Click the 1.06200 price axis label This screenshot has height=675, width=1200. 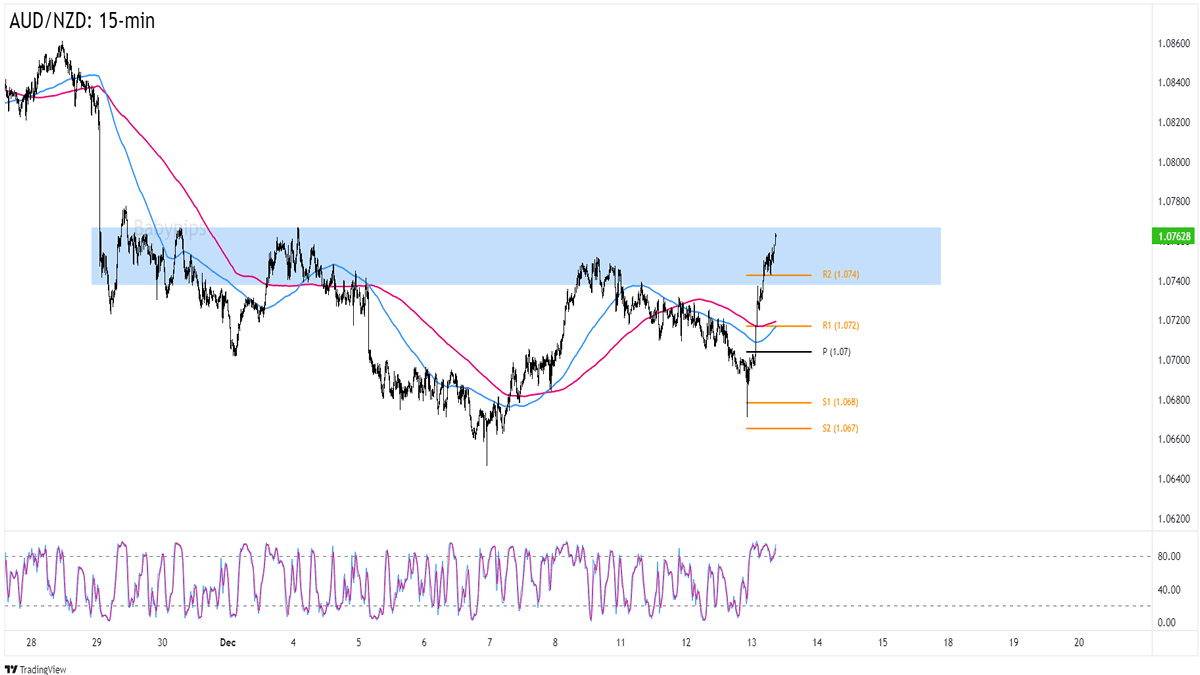(1172, 519)
